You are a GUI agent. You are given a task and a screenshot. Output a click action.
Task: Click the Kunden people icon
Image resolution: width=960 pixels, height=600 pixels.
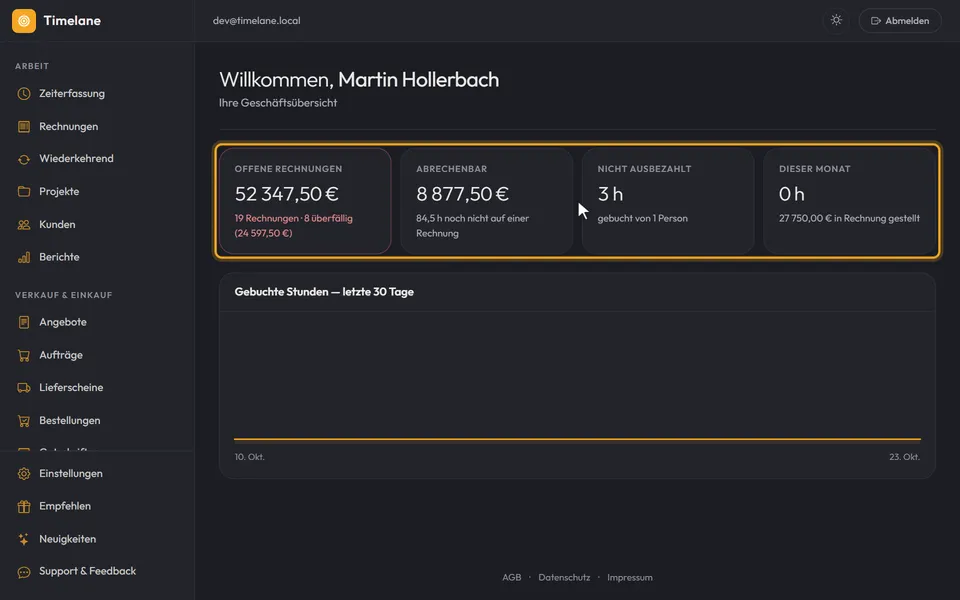(x=24, y=225)
